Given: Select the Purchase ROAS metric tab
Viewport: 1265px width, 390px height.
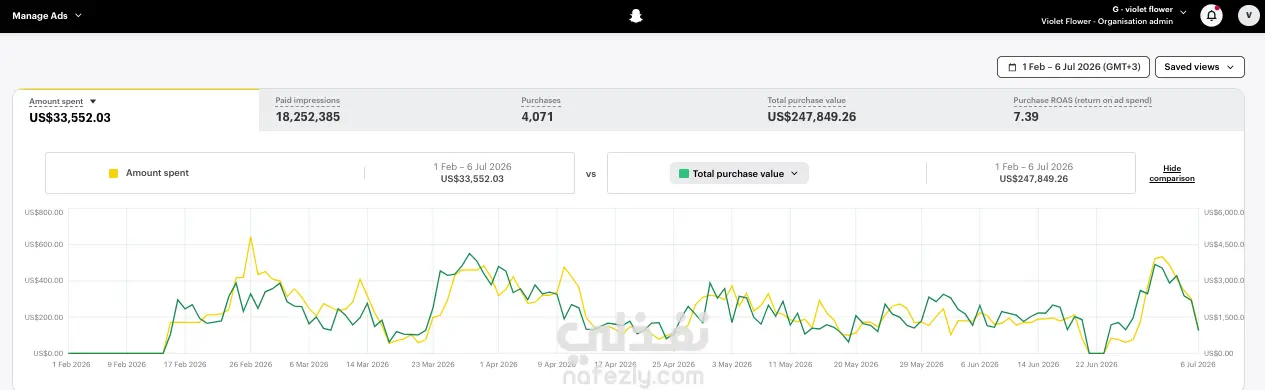Looking at the screenshot, I should coord(1121,109).
